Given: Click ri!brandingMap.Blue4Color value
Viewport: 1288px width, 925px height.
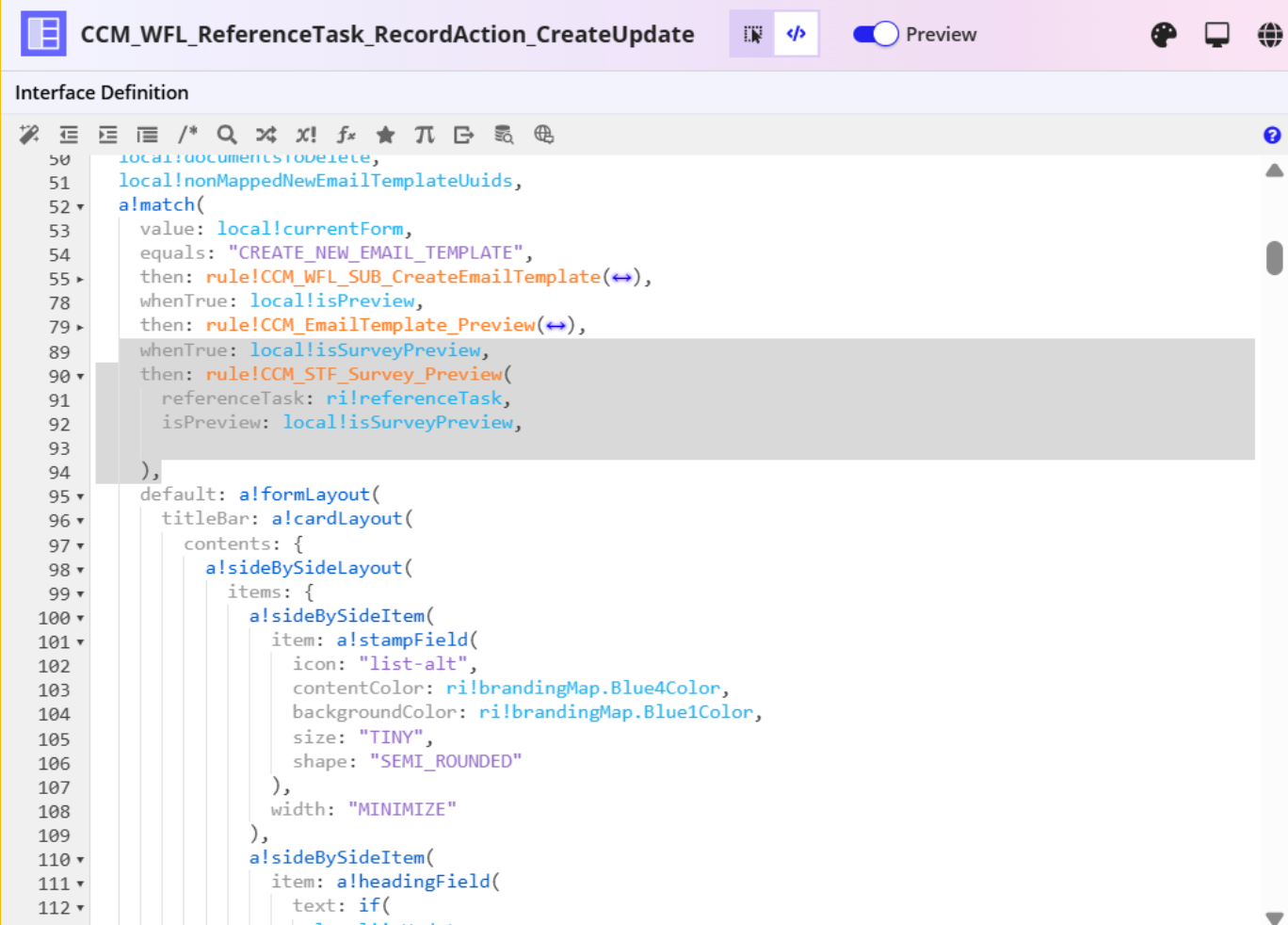Looking at the screenshot, I should click(583, 689).
